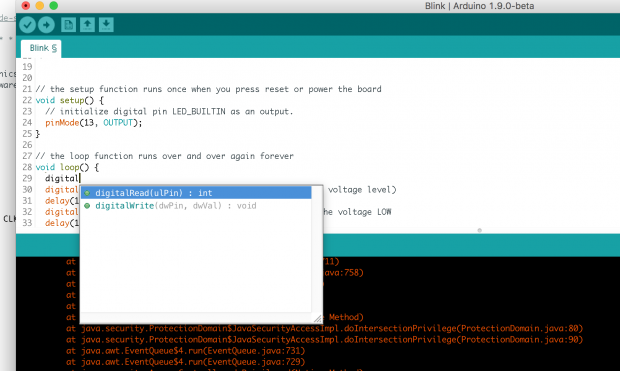Save the sketch with the down-arrow icon
This screenshot has width=620, height=371.
pos(106,25)
